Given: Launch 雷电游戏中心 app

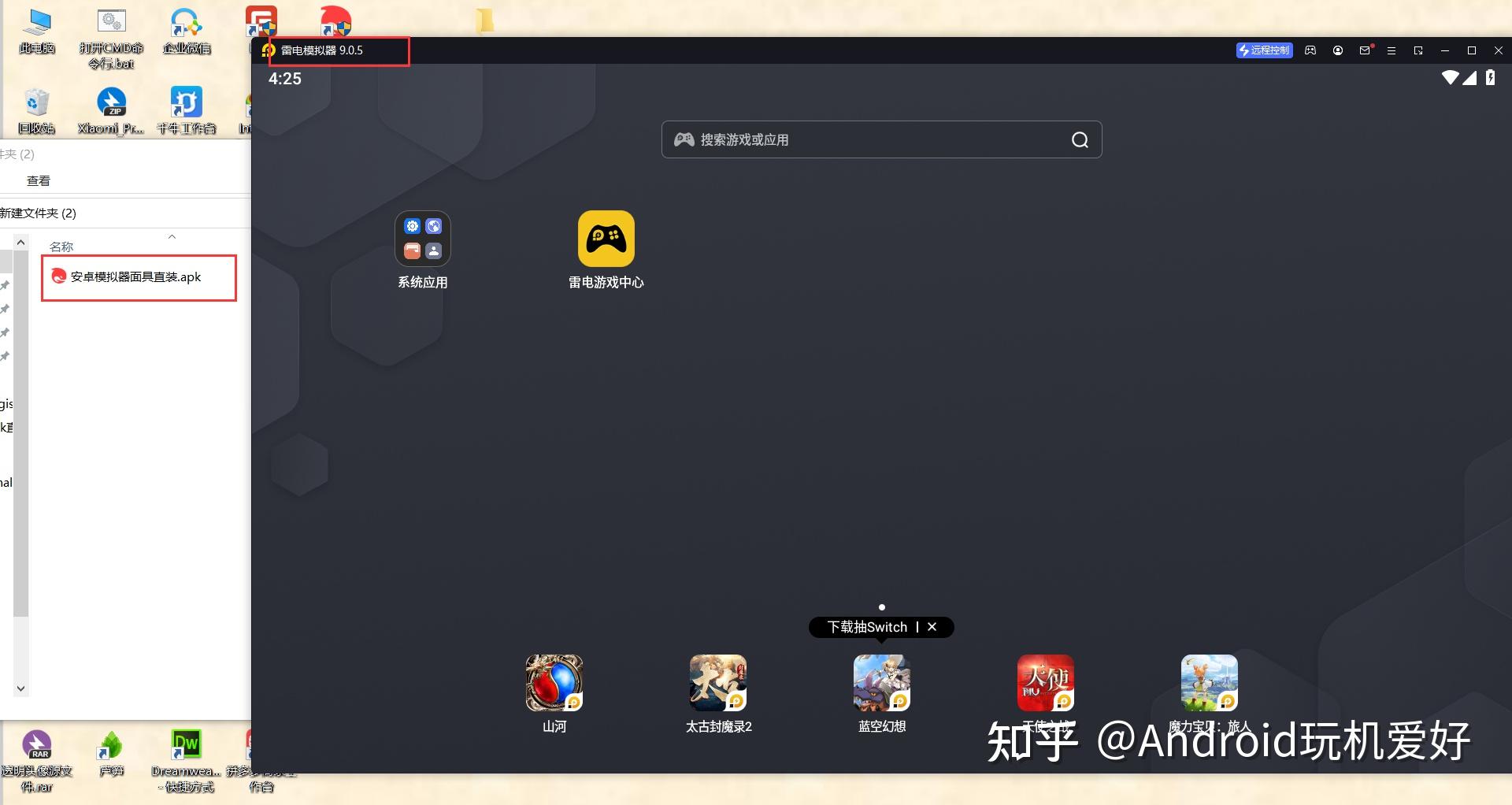Looking at the screenshot, I should (x=606, y=239).
